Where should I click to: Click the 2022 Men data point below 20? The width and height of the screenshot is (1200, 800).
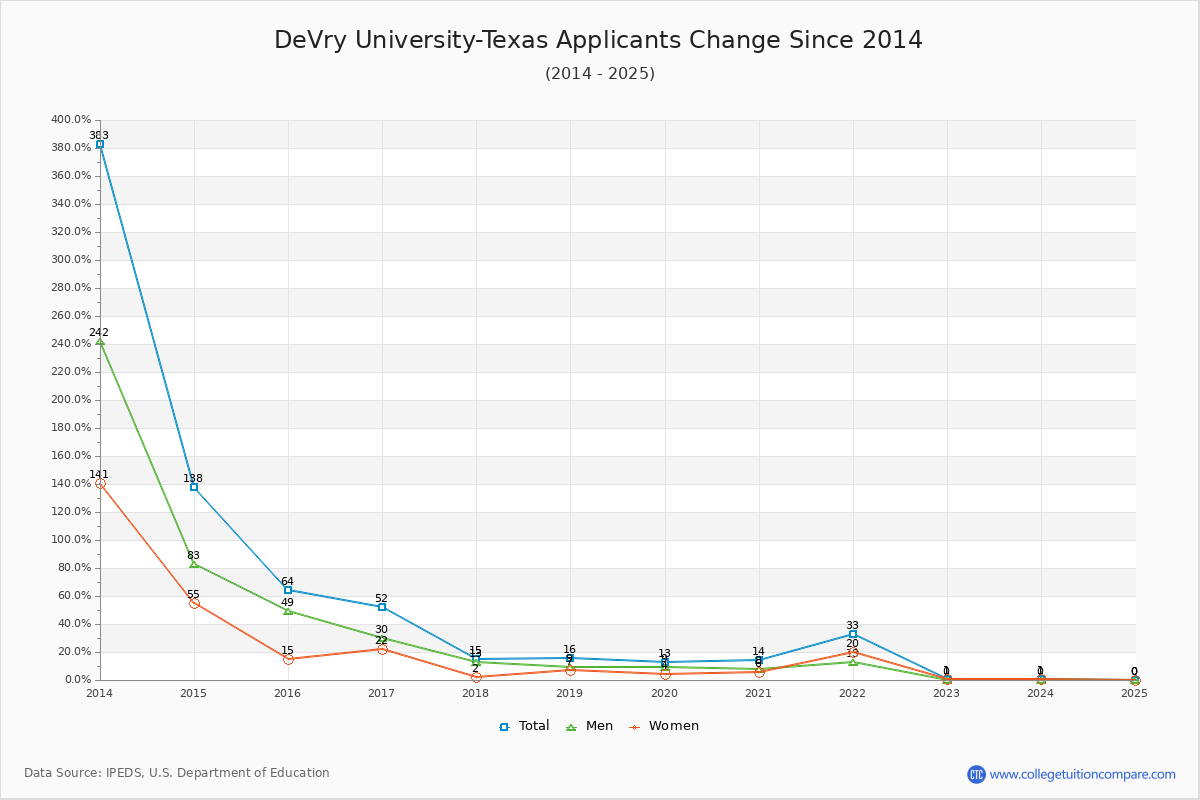(x=853, y=662)
